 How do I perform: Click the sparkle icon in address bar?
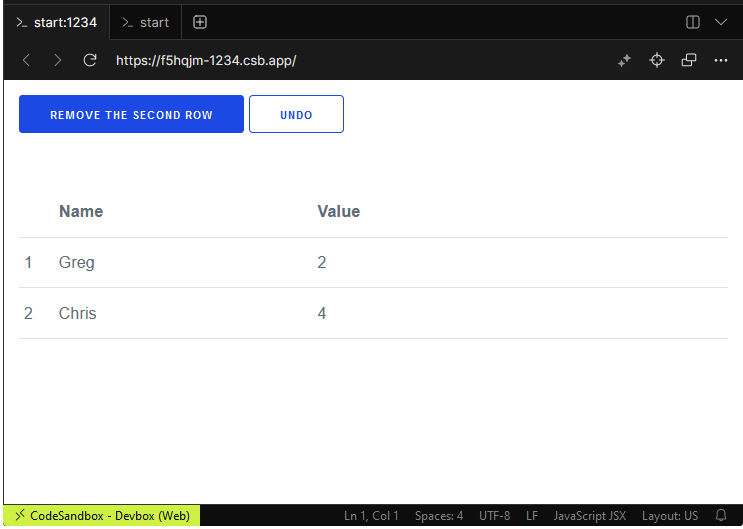pos(624,60)
